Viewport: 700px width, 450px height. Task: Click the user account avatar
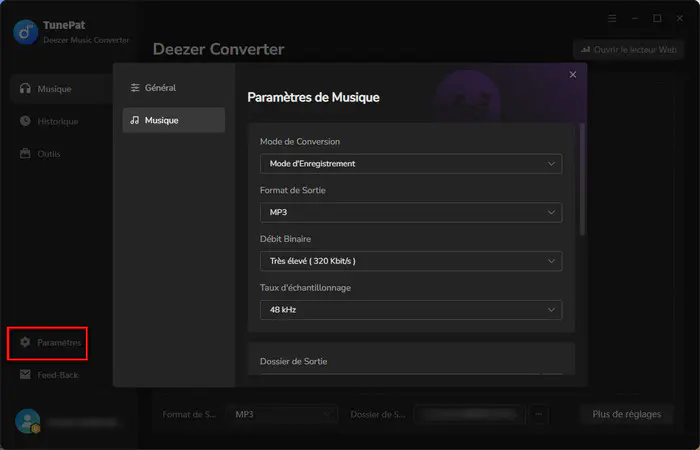point(27,421)
